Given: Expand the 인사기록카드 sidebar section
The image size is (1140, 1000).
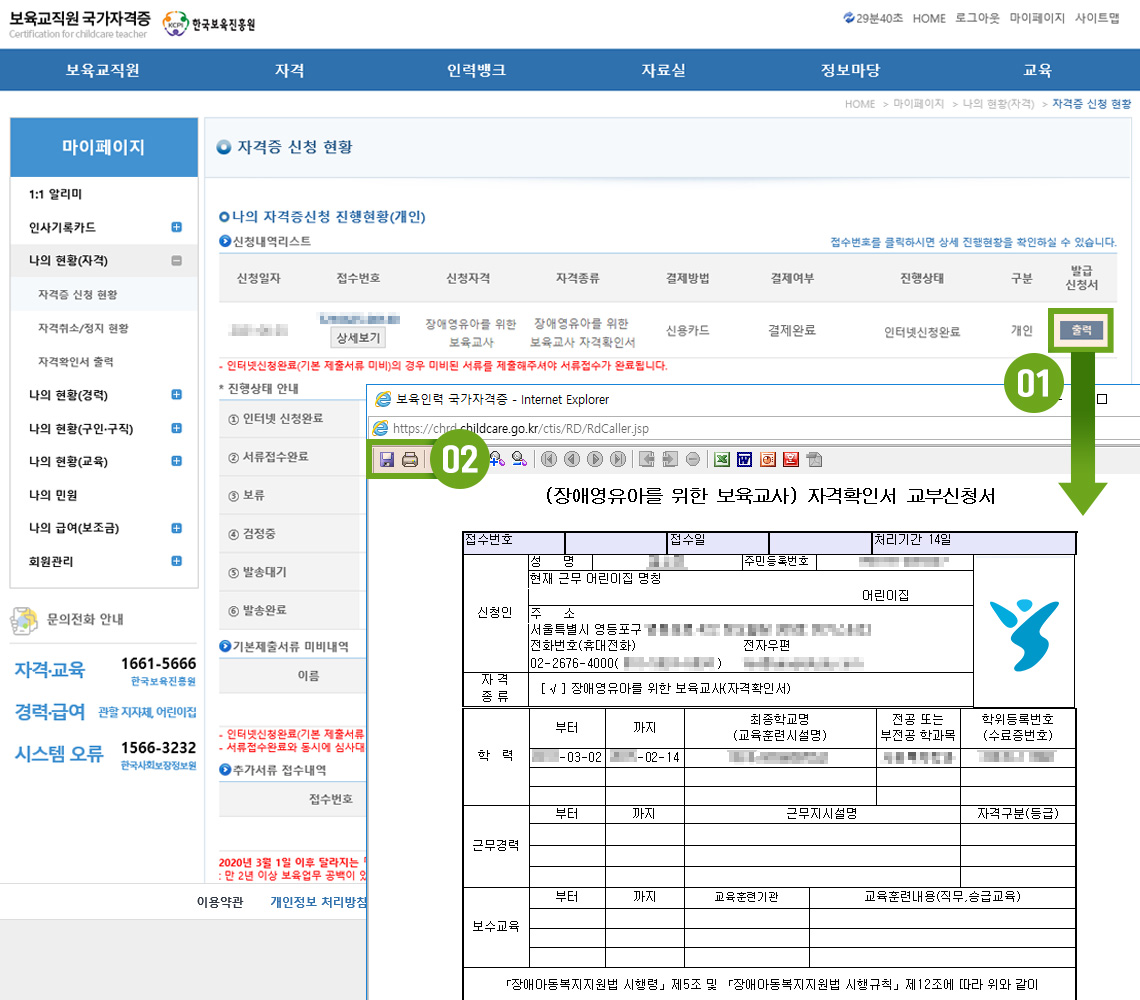Looking at the screenshot, I should [x=177, y=227].
